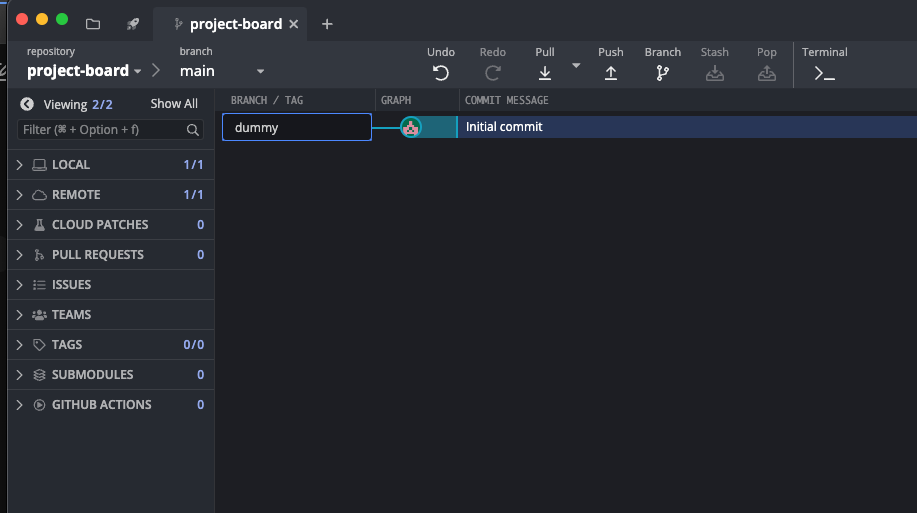Screen dimensions: 917x513
Task: Click the Redo toolbar icon
Action: pyautogui.click(x=492, y=73)
